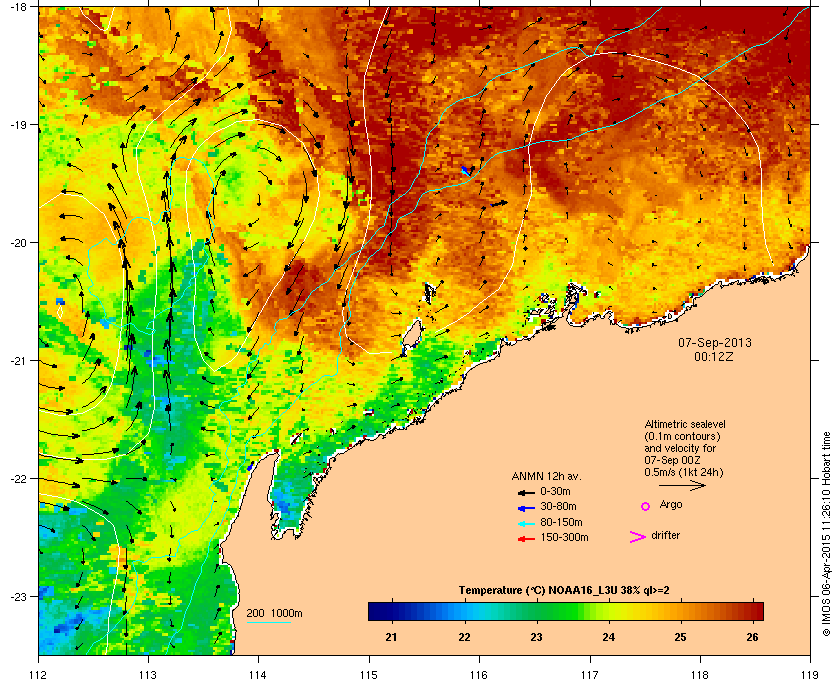
Task: Click the temperature colorbar at 26
Action: pyautogui.click(x=753, y=611)
